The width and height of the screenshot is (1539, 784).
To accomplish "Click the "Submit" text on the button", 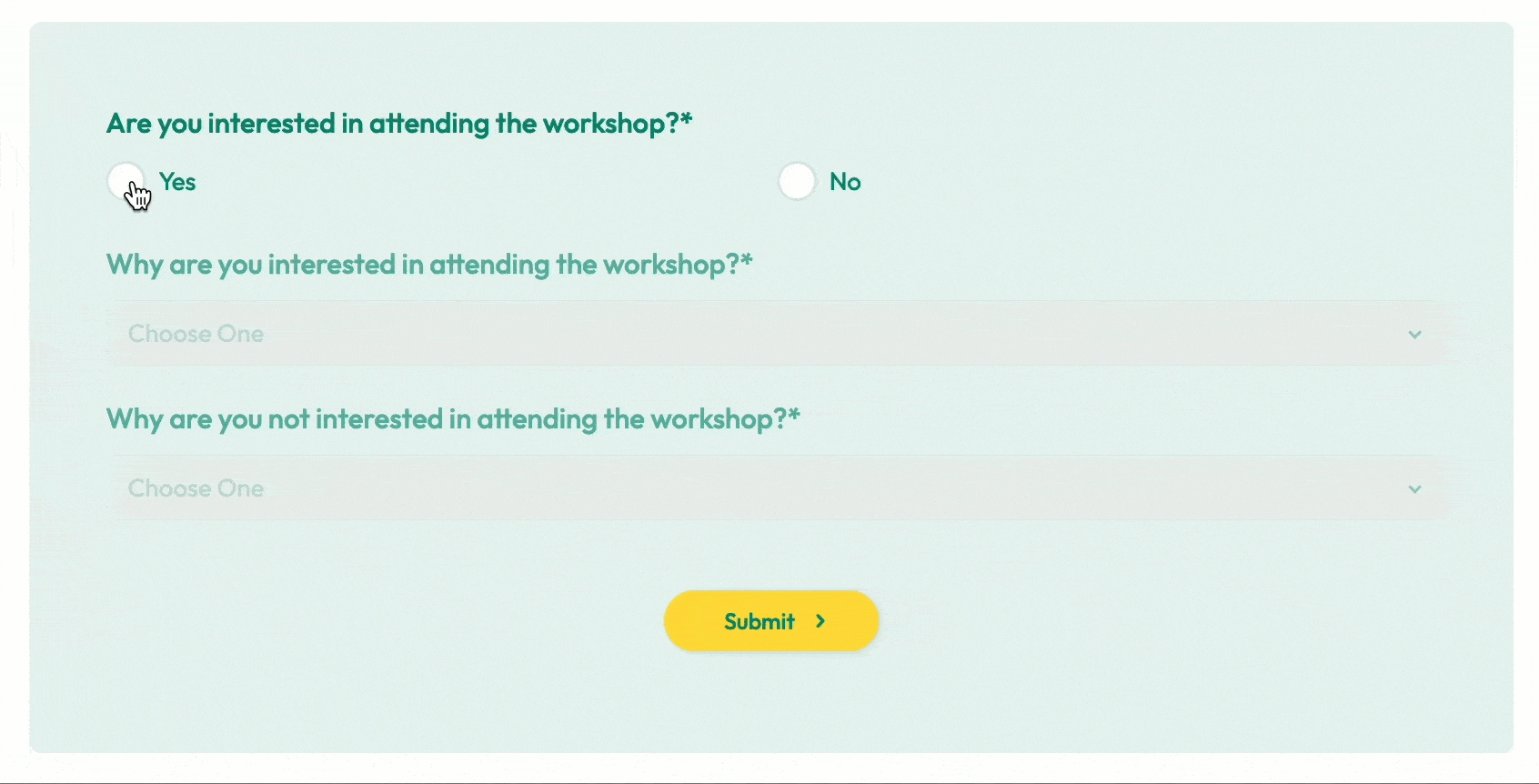I will click(x=759, y=622).
